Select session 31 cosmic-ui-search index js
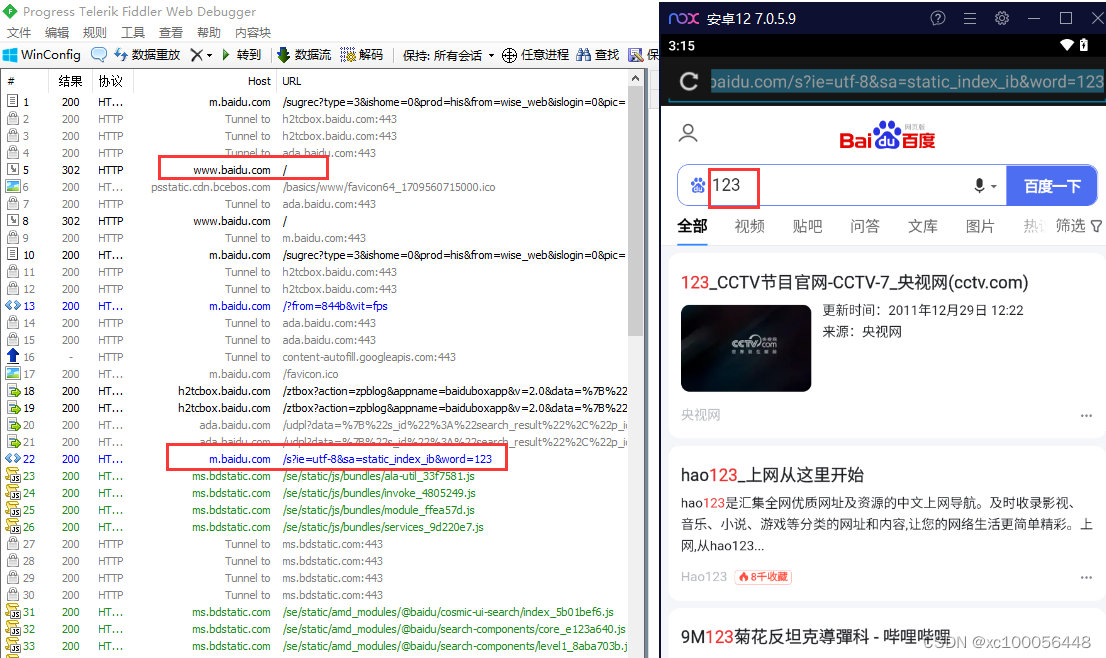This screenshot has height=658, width=1106. tap(315, 612)
